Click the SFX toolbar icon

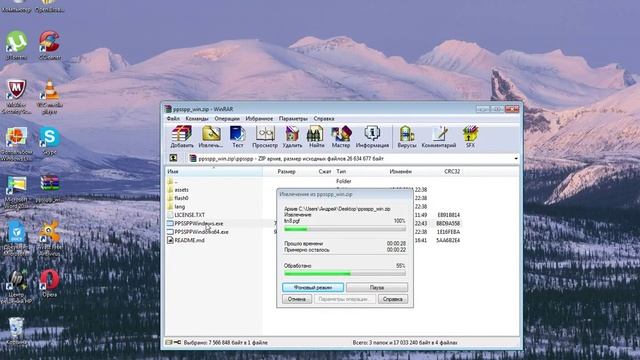[x=470, y=137]
